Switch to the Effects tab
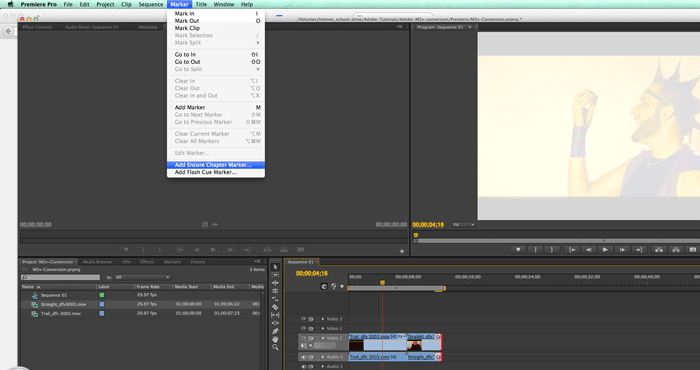 [x=147, y=262]
